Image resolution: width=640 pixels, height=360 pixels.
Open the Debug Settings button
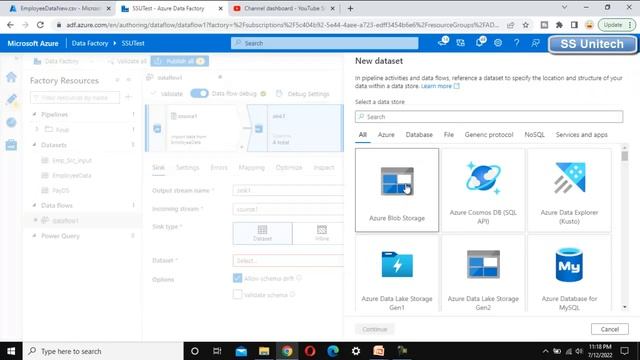[302, 94]
